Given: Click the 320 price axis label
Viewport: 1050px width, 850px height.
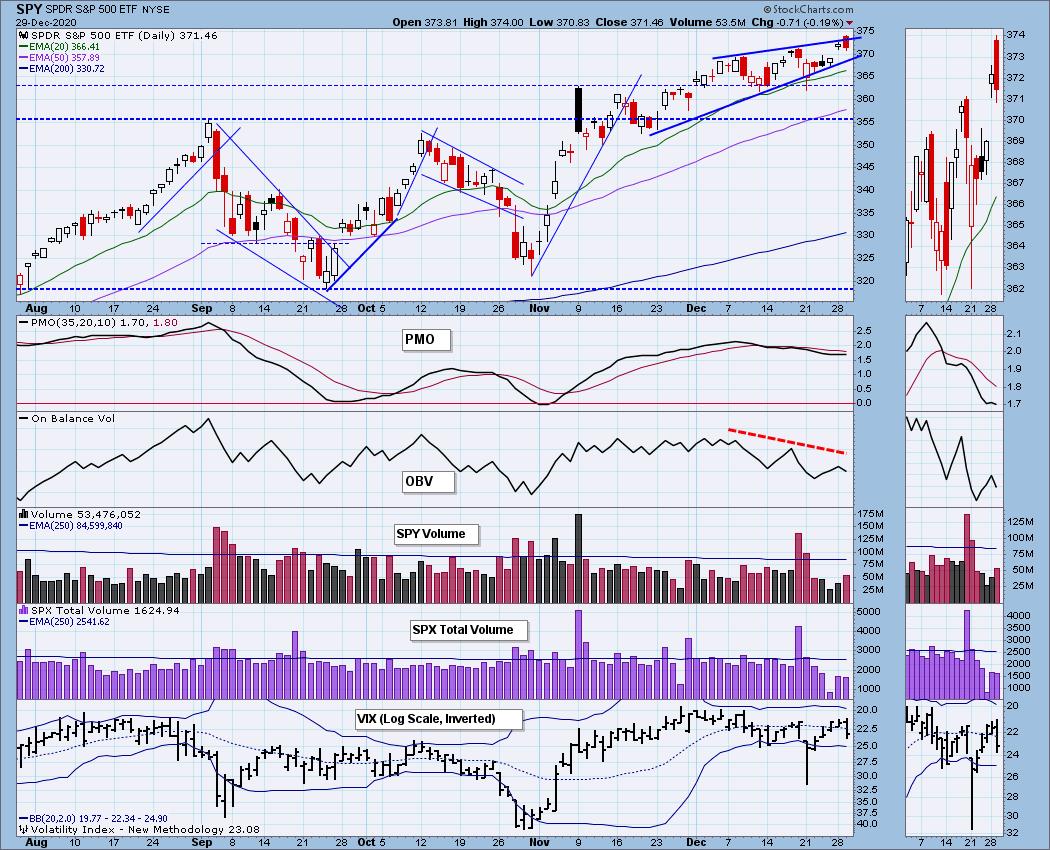Looking at the screenshot, I should (x=866, y=281).
